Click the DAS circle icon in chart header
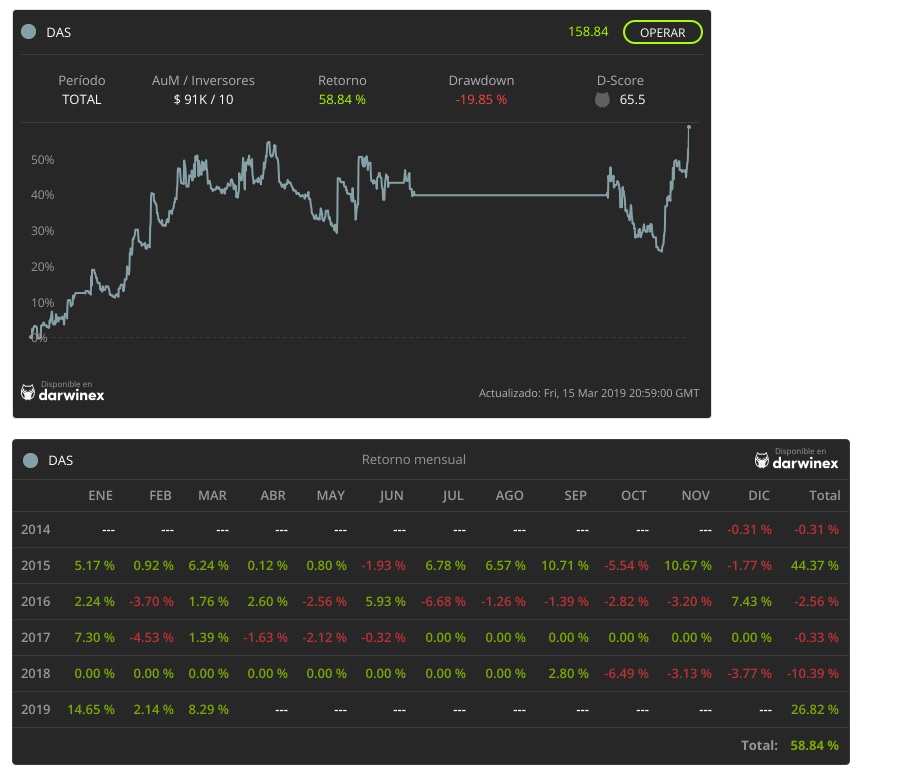This screenshot has height=772, width=900. point(30,32)
